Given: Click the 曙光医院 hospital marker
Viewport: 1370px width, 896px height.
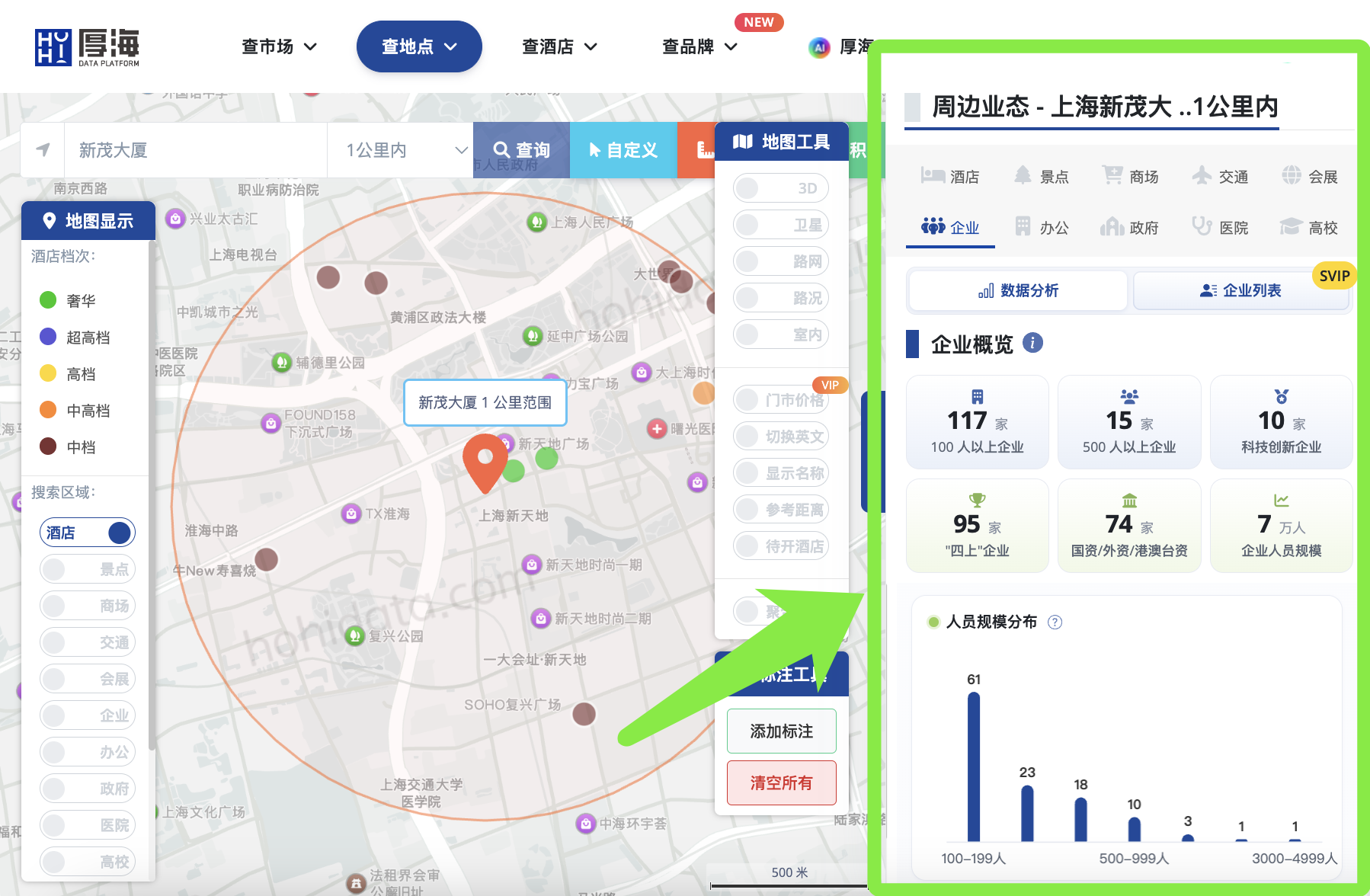Looking at the screenshot, I should click(x=657, y=428).
